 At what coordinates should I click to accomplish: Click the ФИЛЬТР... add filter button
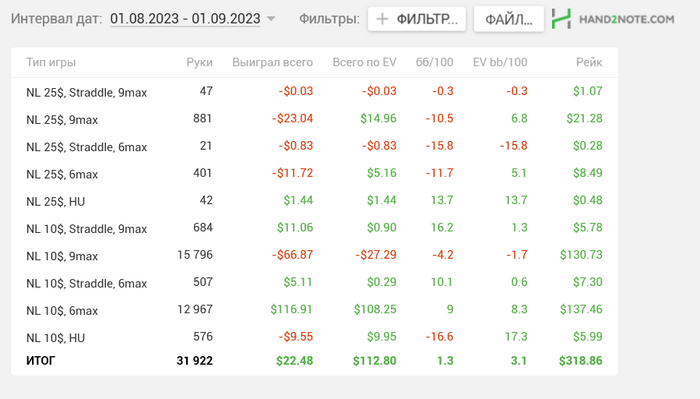point(417,19)
